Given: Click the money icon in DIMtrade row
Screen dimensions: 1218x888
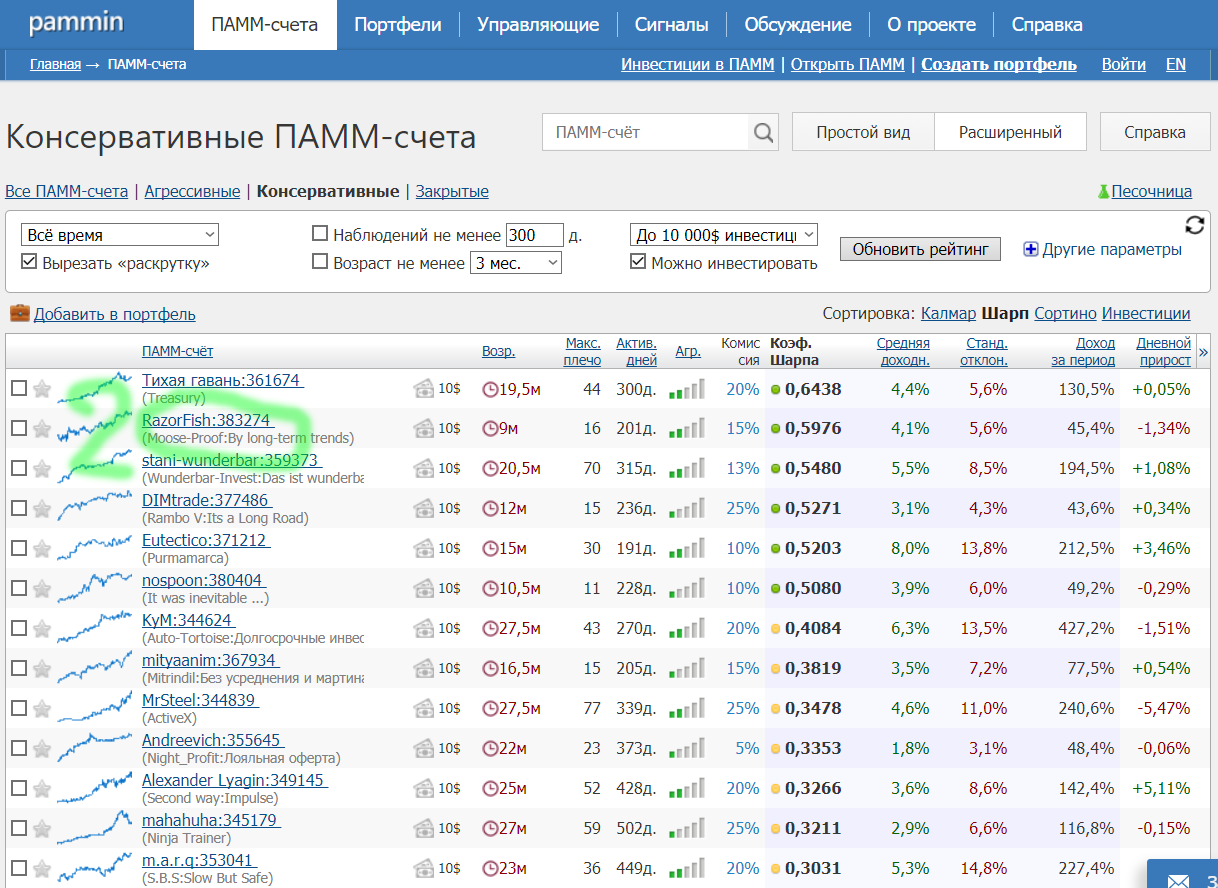Looking at the screenshot, I should (425, 508).
